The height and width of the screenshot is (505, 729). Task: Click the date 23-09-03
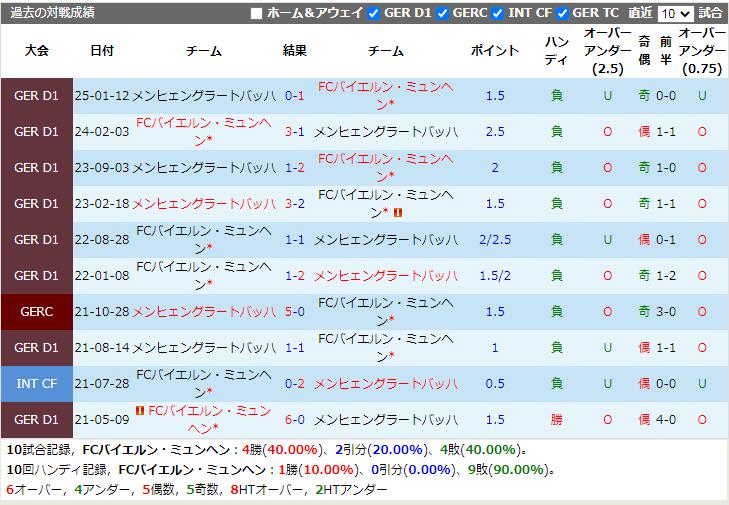(x=102, y=167)
